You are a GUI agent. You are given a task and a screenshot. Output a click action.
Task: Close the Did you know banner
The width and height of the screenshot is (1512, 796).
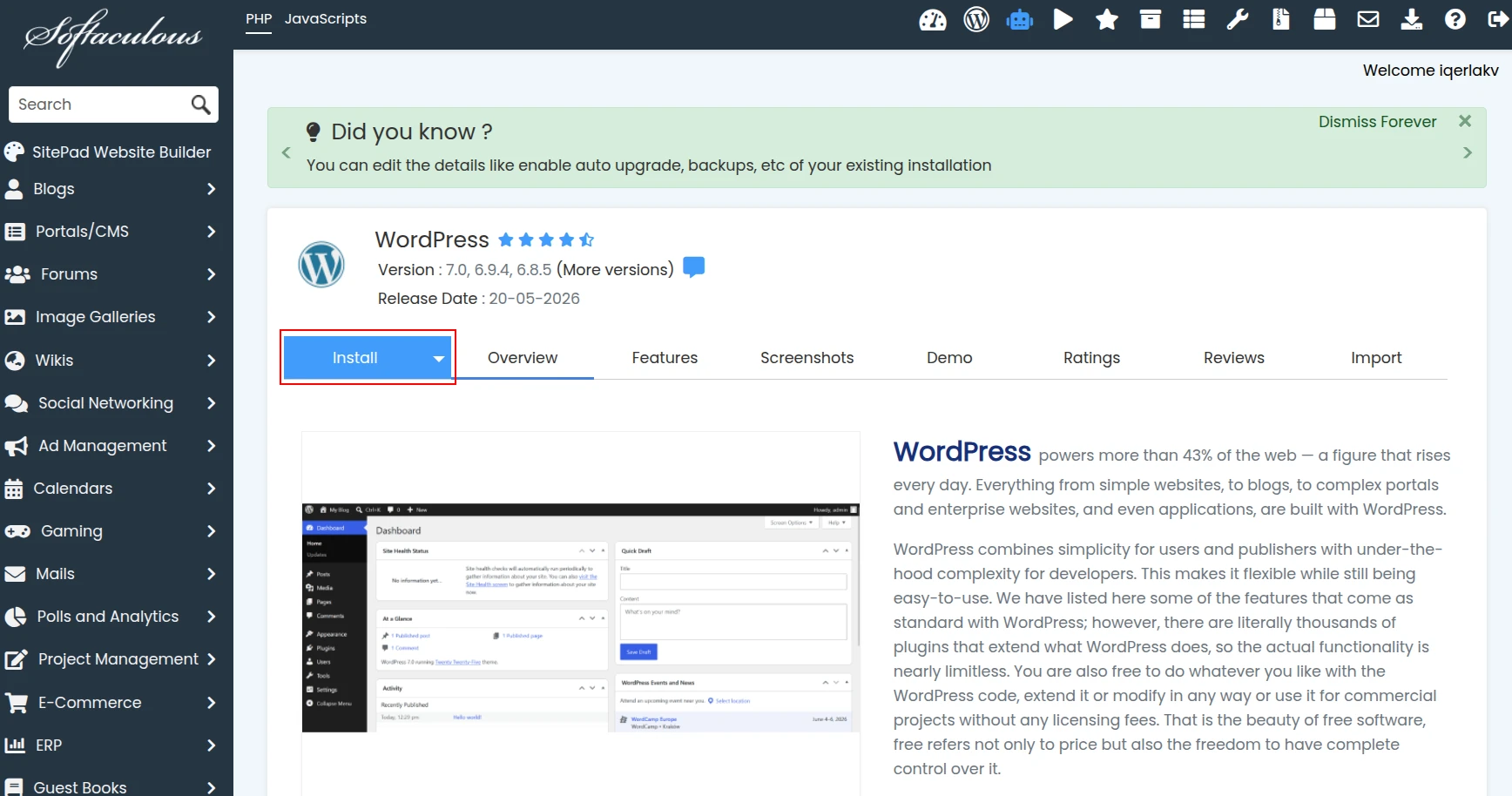coord(1465,121)
